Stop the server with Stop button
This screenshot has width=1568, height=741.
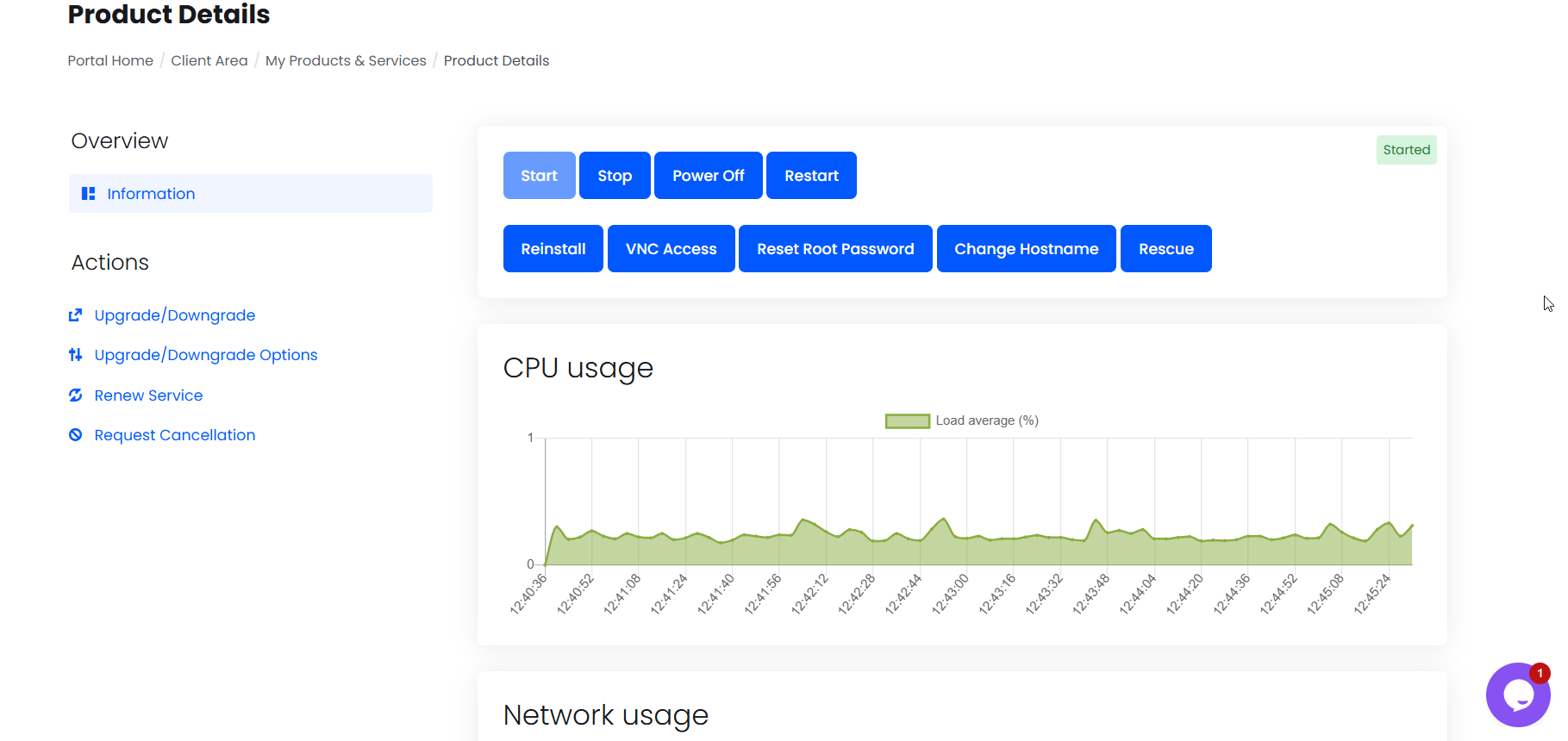coord(615,175)
